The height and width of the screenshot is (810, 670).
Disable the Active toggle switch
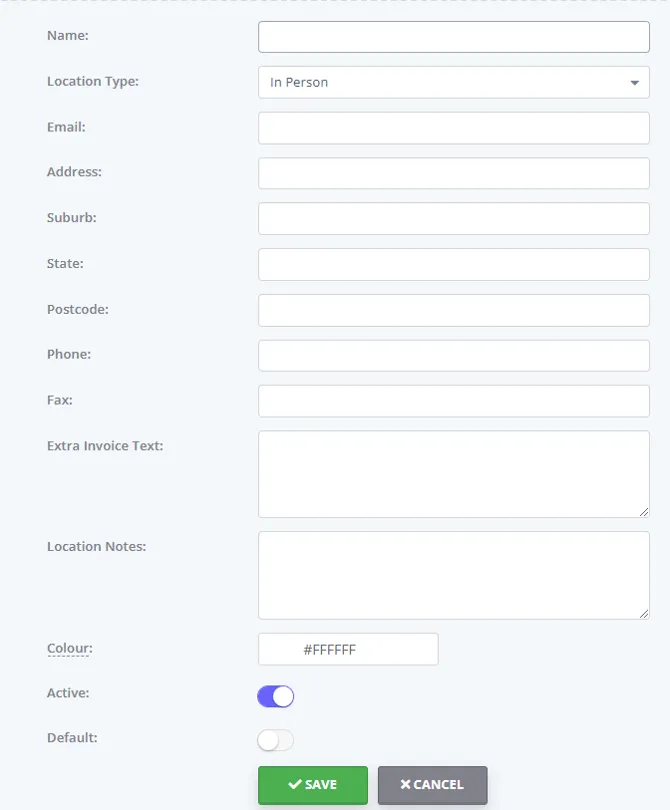coord(275,696)
